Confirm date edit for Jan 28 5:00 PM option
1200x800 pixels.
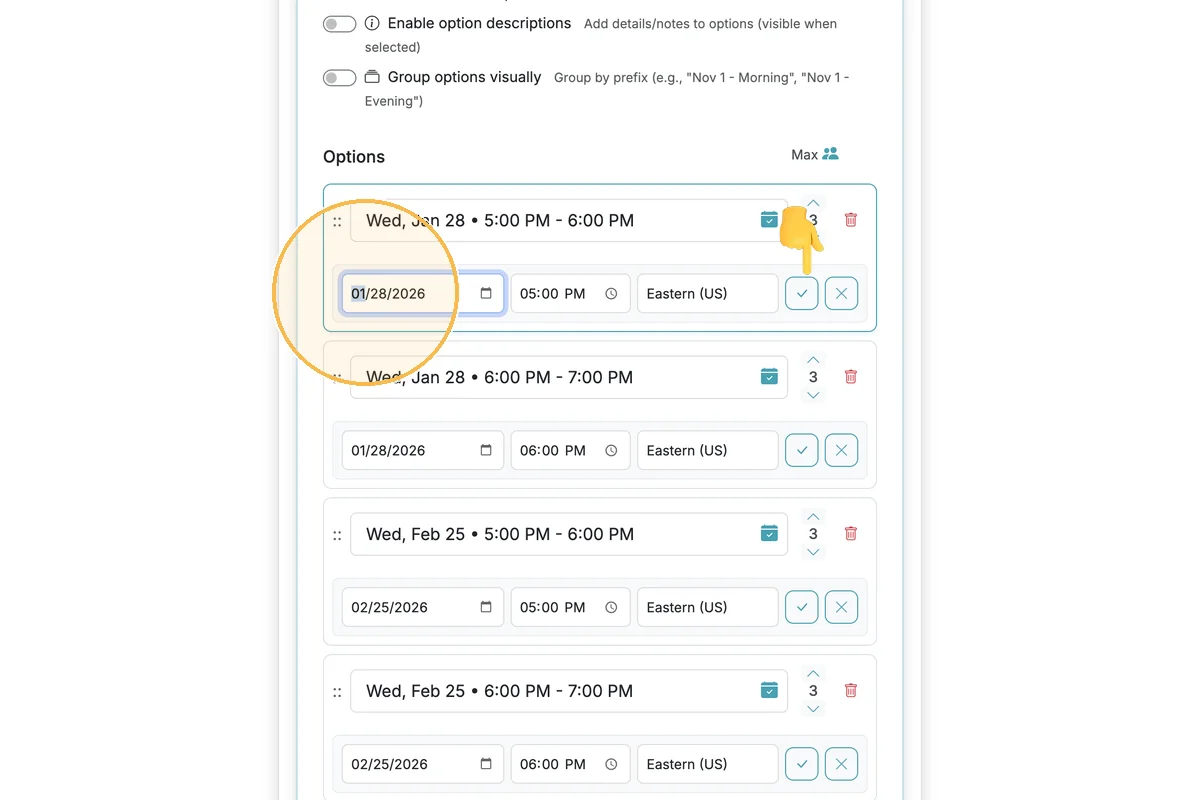[x=802, y=294]
